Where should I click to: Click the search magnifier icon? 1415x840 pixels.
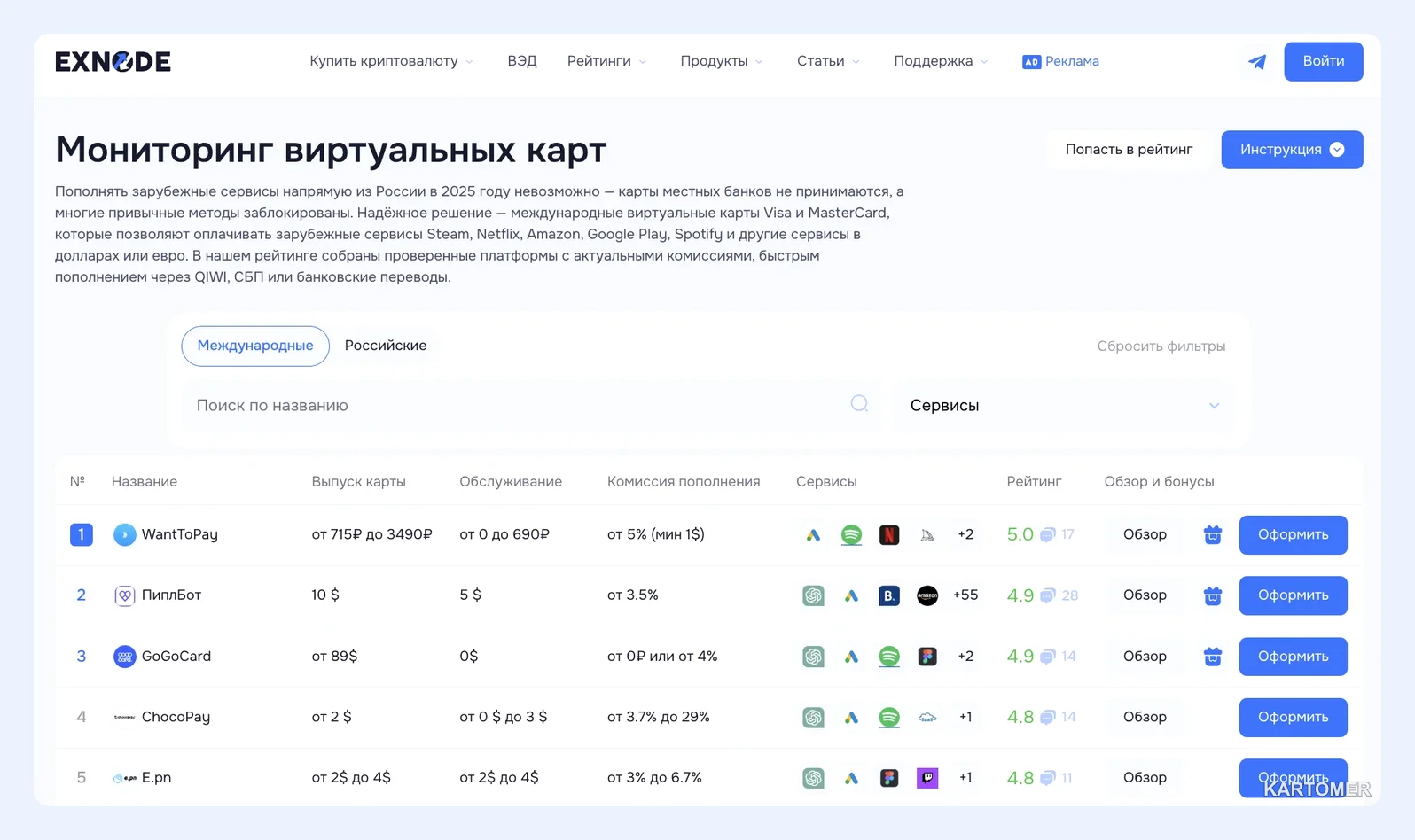click(859, 404)
